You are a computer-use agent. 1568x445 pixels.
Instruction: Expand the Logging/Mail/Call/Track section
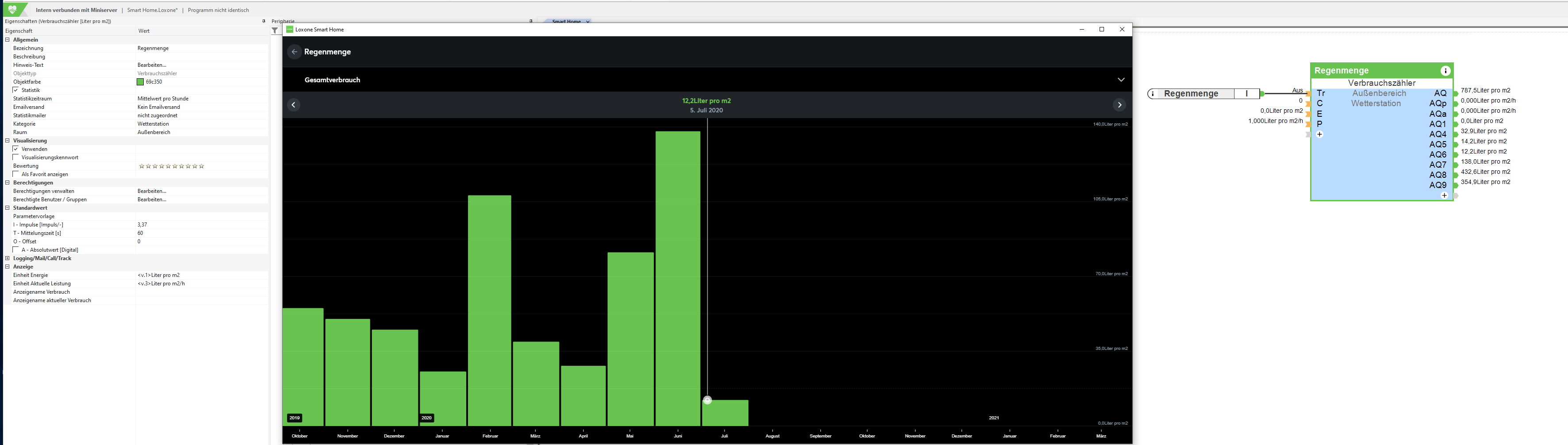tap(8, 258)
